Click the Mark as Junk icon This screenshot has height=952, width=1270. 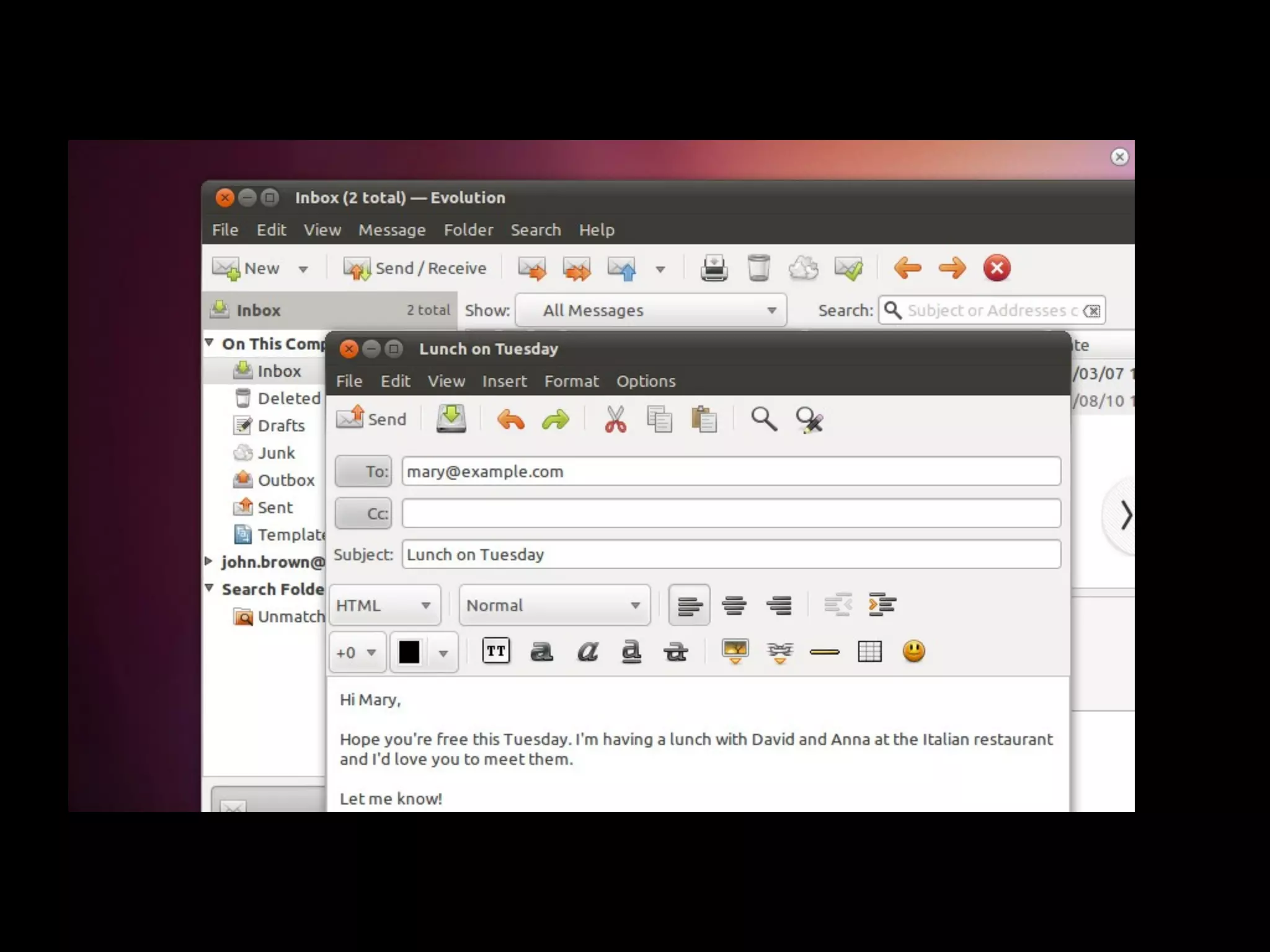[x=803, y=268]
